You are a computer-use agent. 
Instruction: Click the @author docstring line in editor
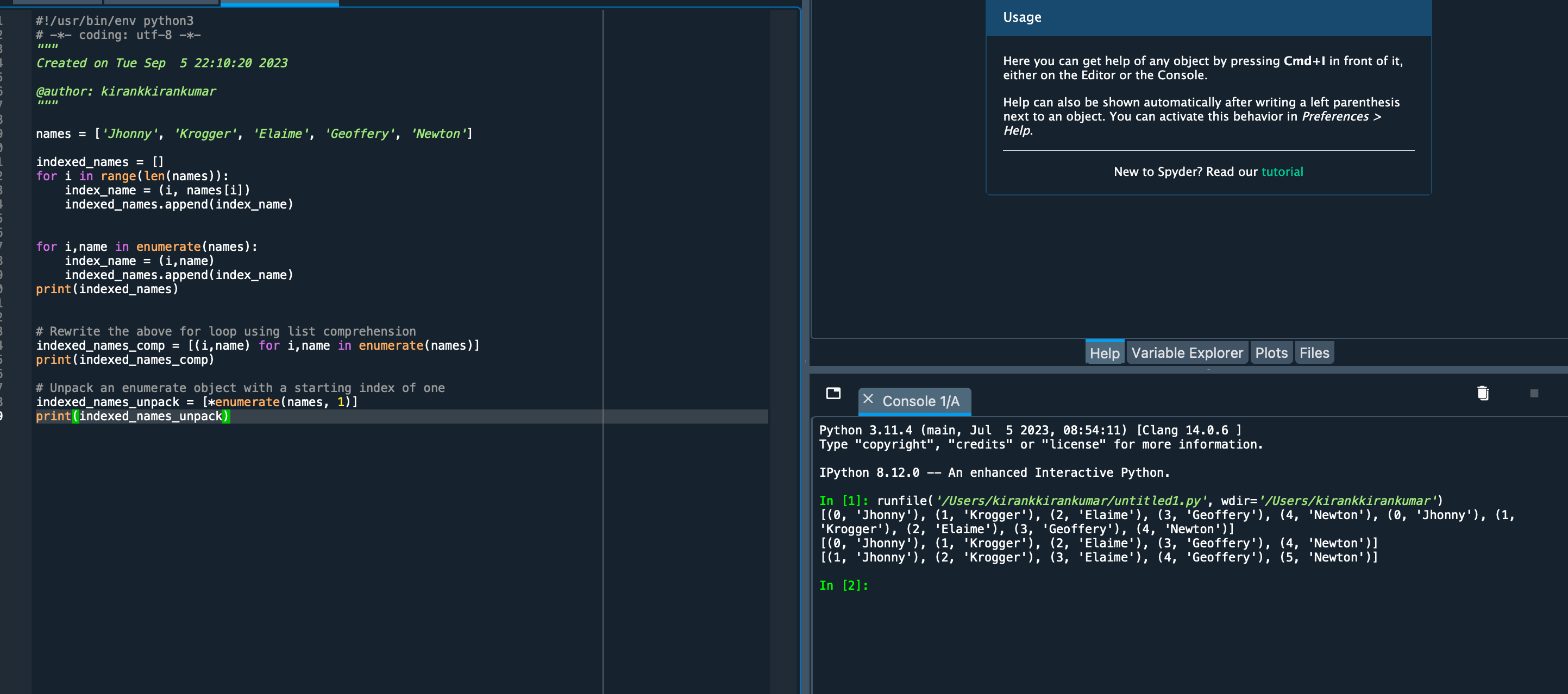tap(126, 91)
